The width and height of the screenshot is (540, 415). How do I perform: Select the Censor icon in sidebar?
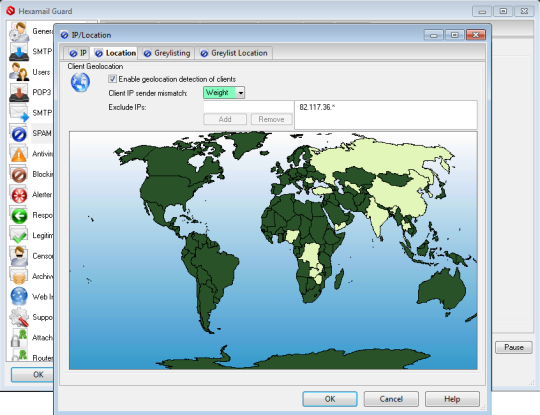(x=19, y=256)
